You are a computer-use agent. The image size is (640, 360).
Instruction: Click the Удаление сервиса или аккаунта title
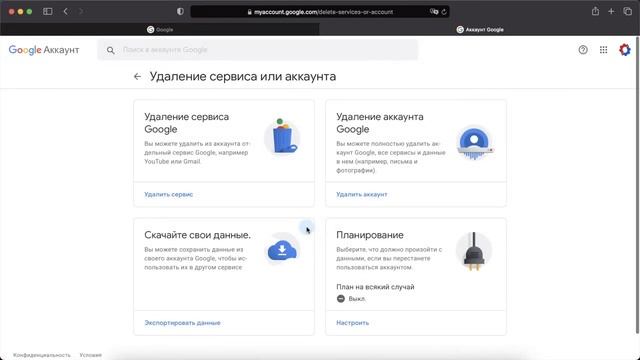tap(243, 76)
